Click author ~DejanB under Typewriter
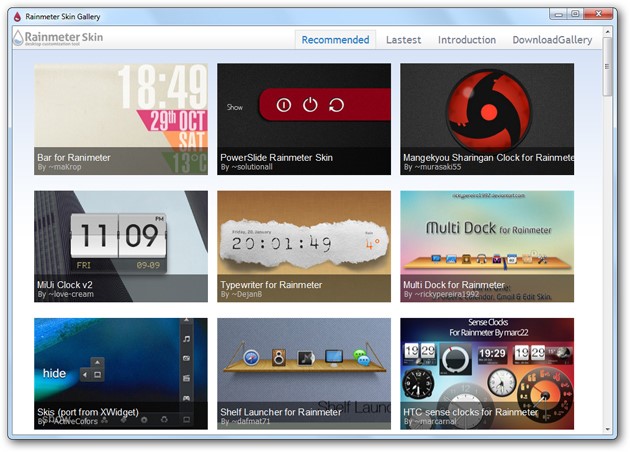This screenshot has width=630, height=452. tap(246, 295)
